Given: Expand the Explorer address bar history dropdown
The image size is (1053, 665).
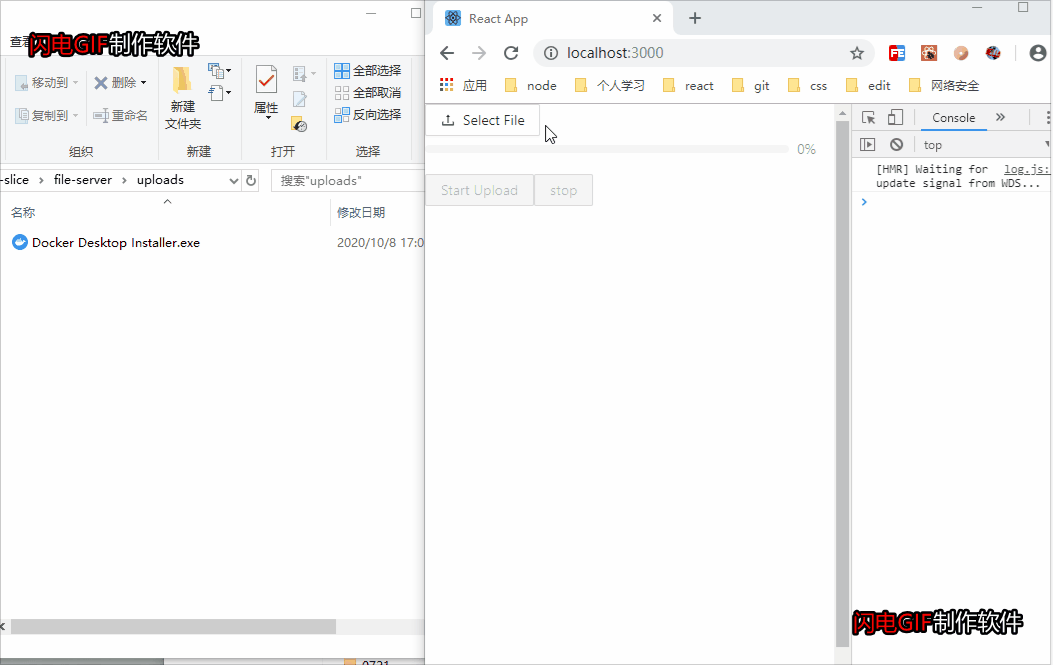Looking at the screenshot, I should (x=234, y=180).
